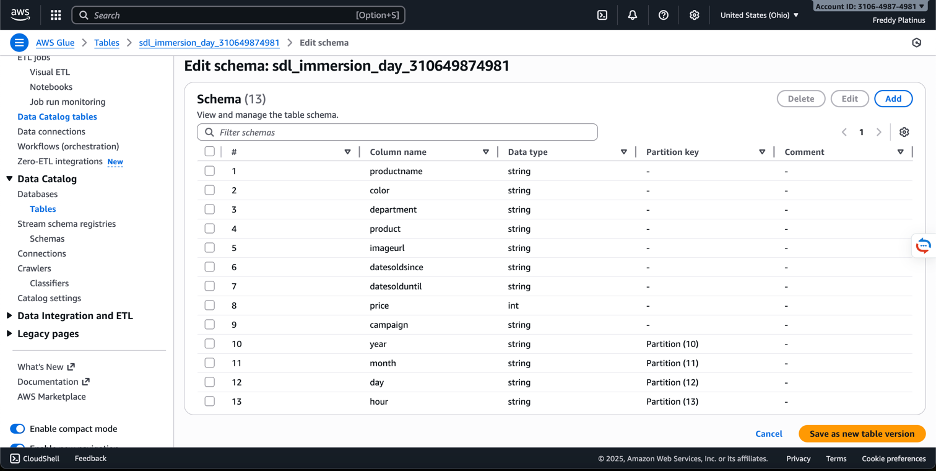Sort by Column name arrow
This screenshot has height=472, width=936.
point(486,152)
